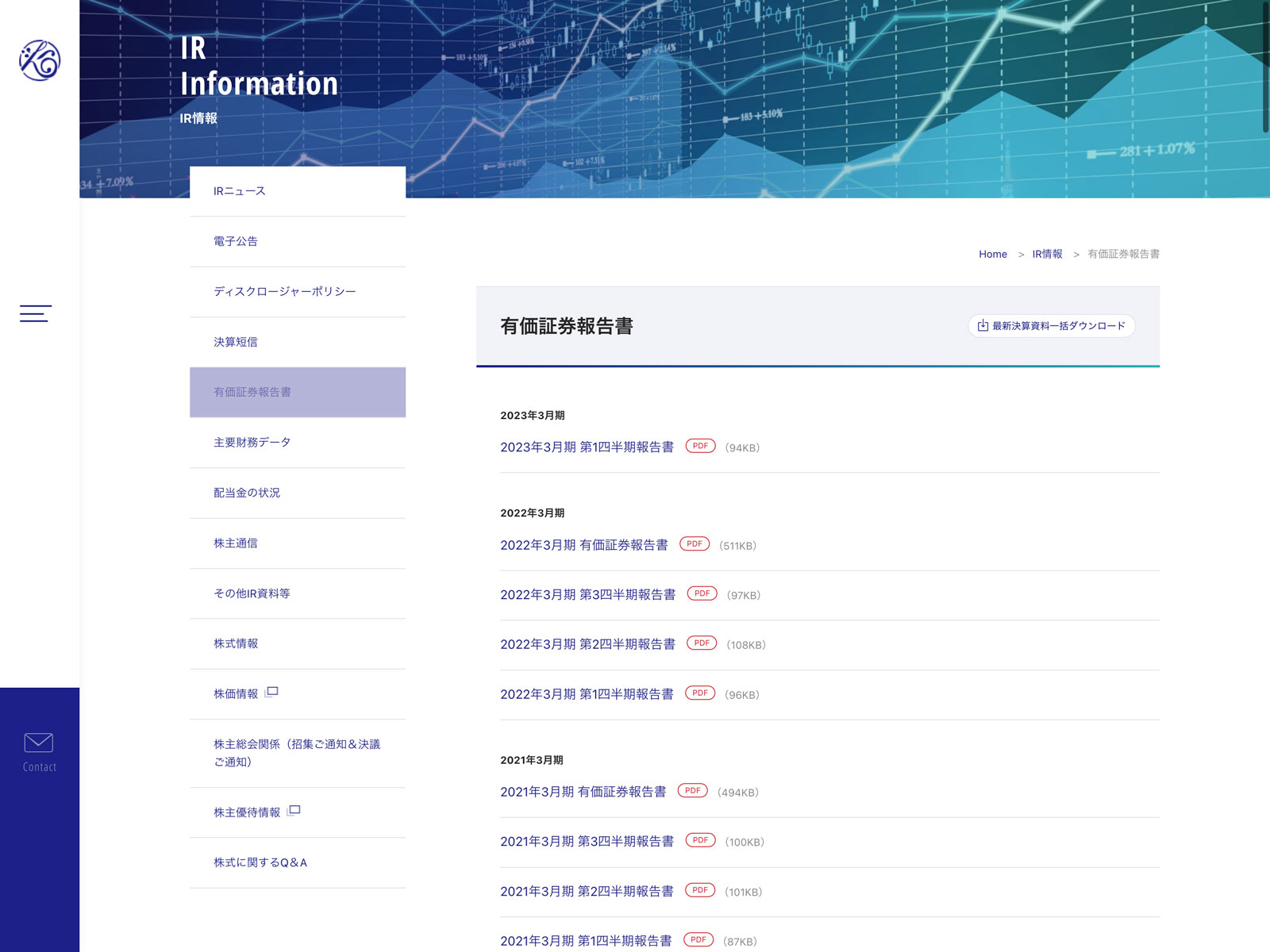Click external link icon beside 株価情報

click(271, 693)
